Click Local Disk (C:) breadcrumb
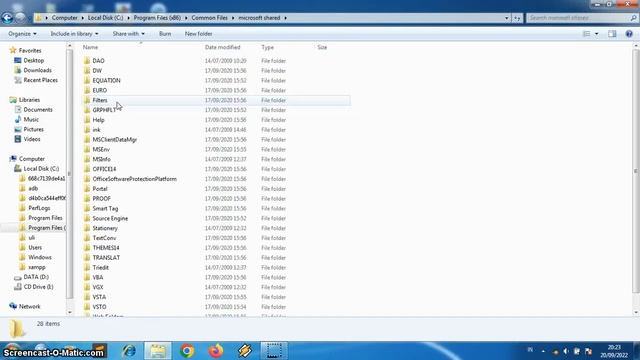Viewport: 640px width, 360px height. pyautogui.click(x=105, y=18)
